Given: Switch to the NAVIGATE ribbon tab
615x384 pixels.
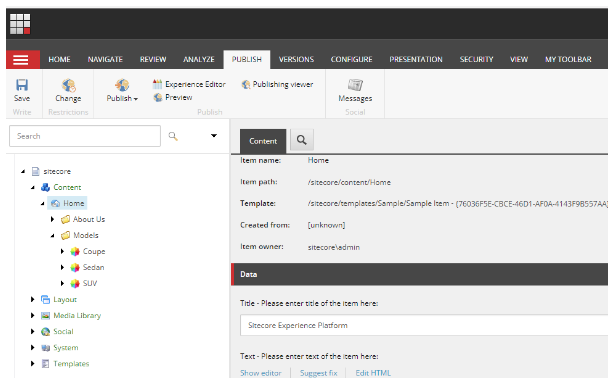Looking at the screenshot, I should point(105,60).
